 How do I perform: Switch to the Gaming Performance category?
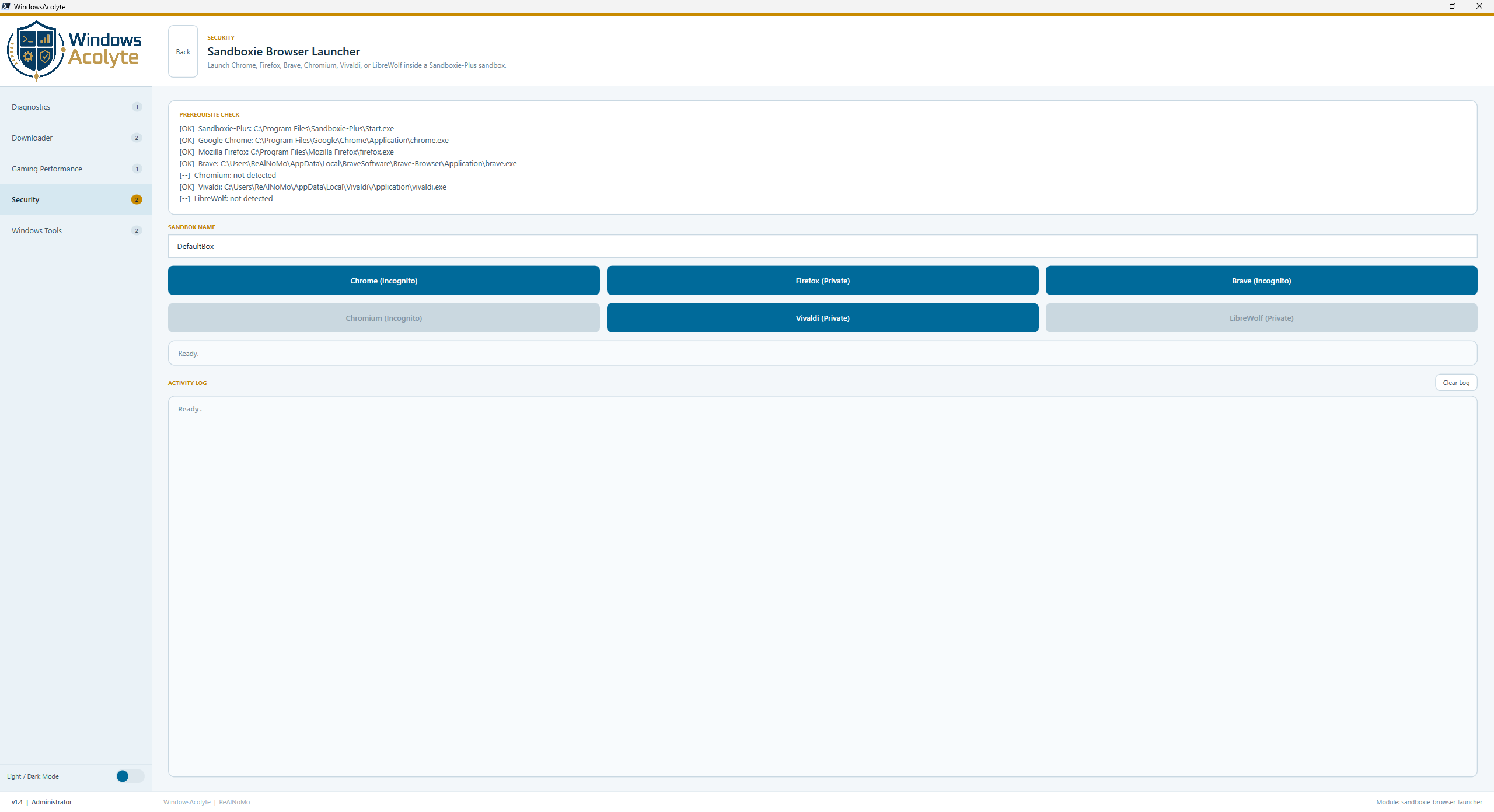click(76, 169)
